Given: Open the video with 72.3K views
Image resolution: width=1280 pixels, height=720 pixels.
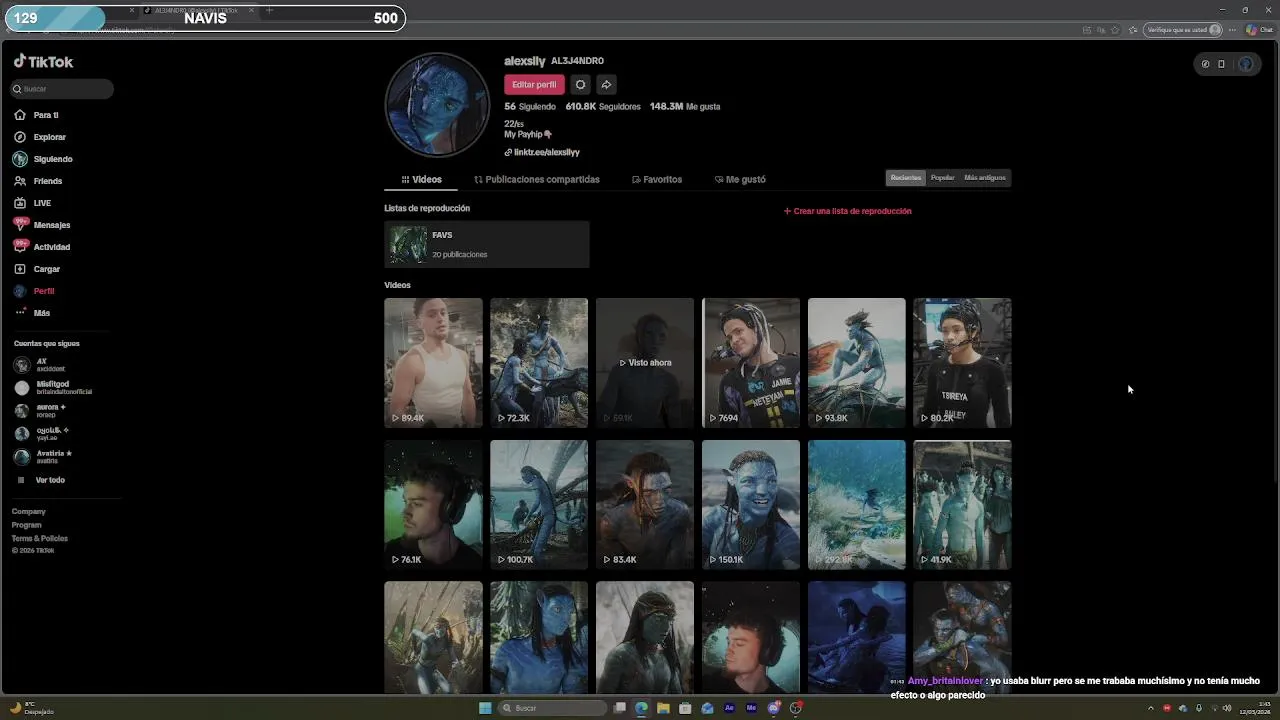Looking at the screenshot, I should pyautogui.click(x=539, y=363).
